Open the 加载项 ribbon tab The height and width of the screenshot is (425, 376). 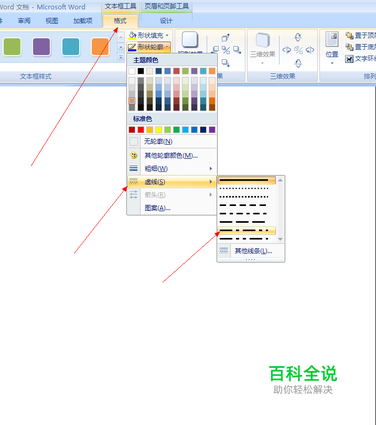83,21
